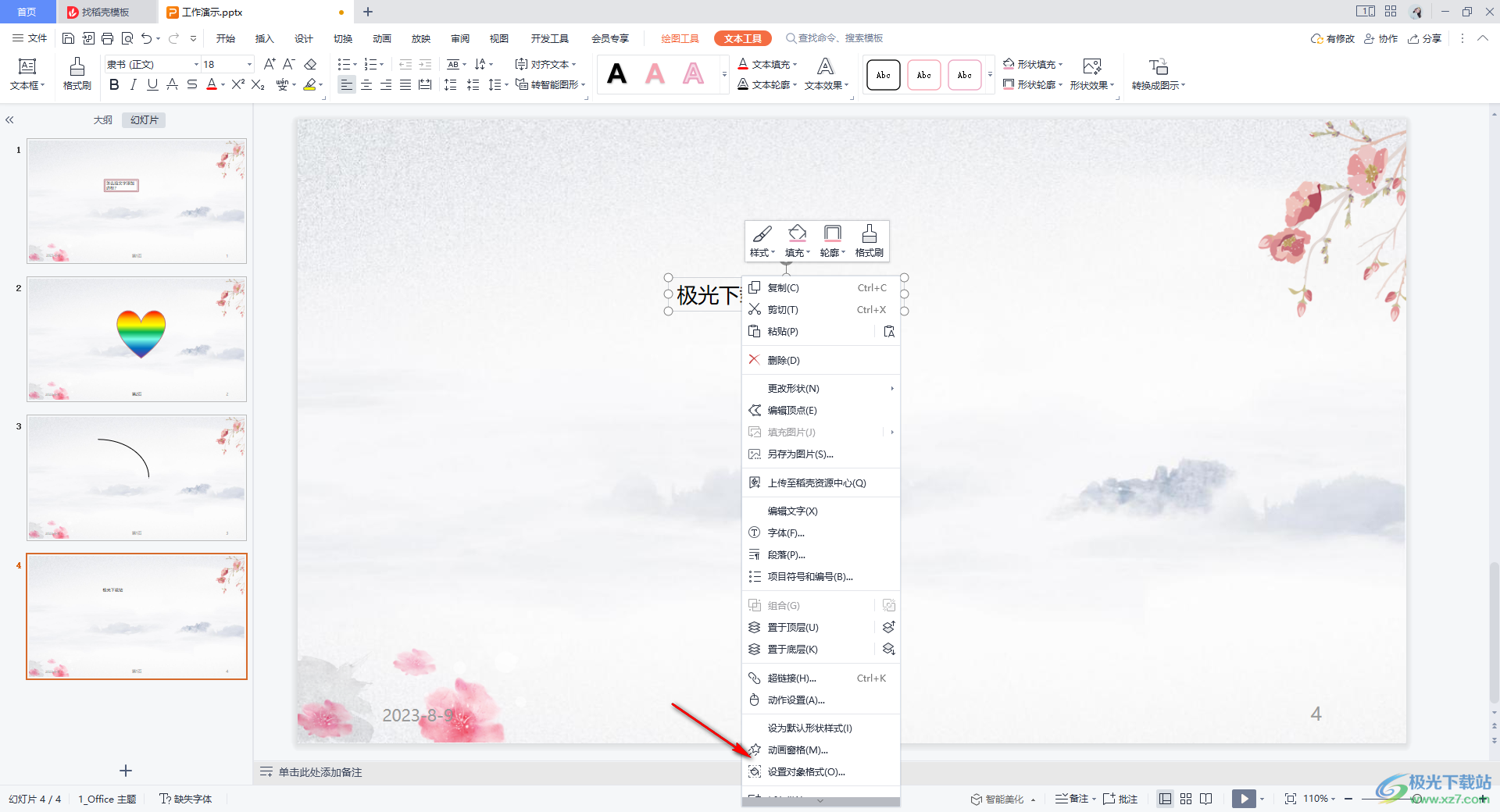Center align text in ribbon
Image resolution: width=1500 pixels, height=812 pixels.
(366, 85)
